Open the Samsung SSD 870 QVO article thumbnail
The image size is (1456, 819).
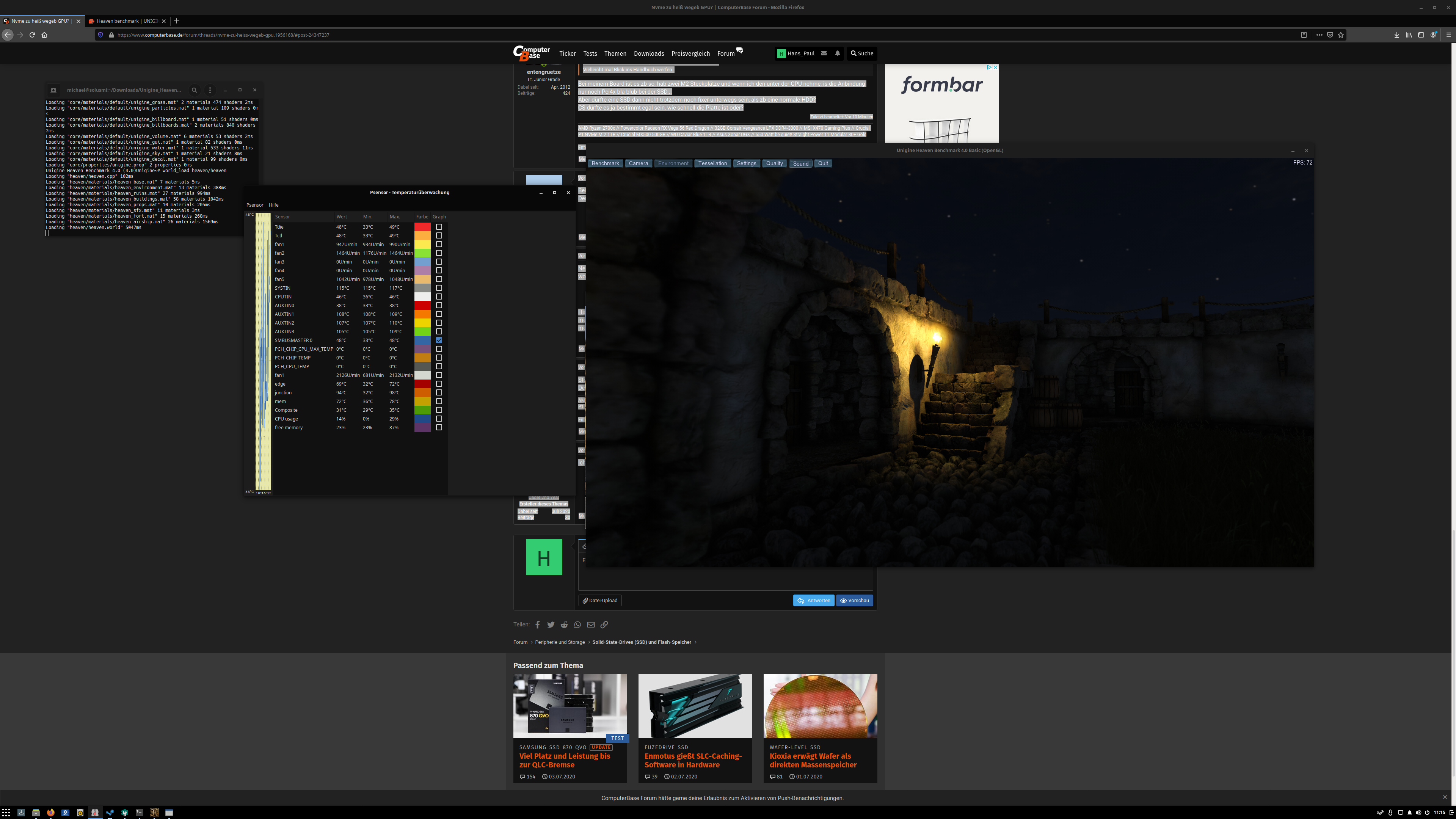pos(570,705)
